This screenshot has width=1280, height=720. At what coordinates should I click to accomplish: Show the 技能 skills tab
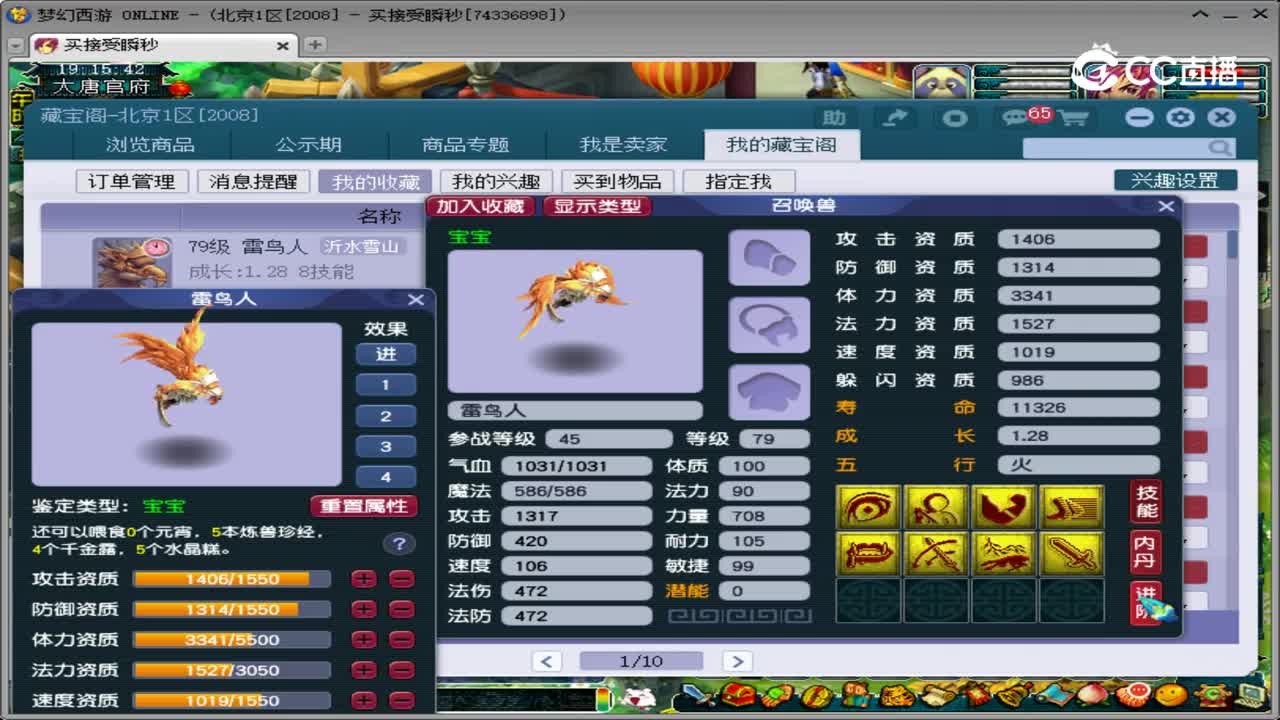pyautogui.click(x=1146, y=501)
